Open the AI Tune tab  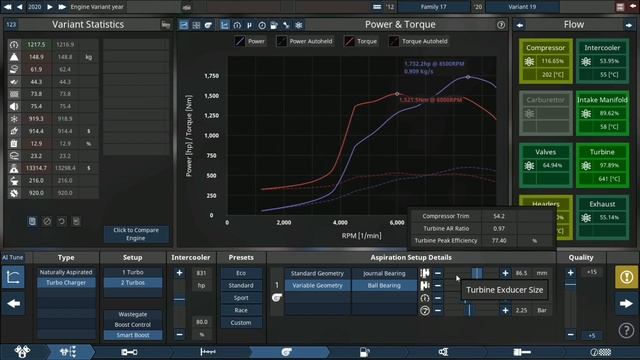click(x=13, y=257)
